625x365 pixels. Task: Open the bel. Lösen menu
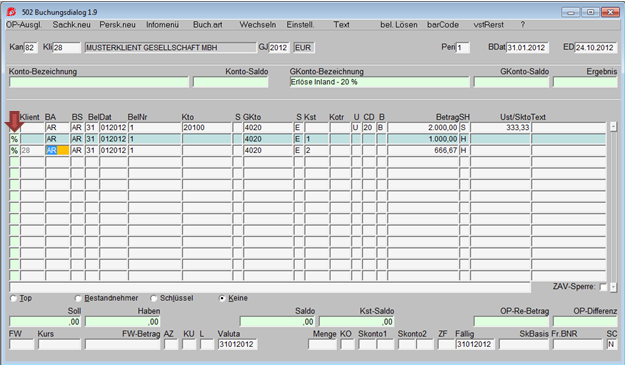tap(399, 25)
